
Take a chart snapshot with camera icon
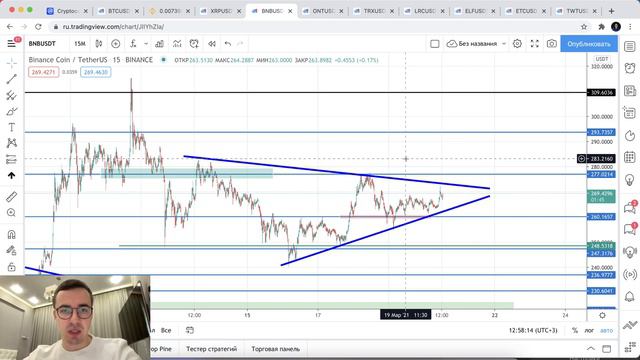point(551,44)
